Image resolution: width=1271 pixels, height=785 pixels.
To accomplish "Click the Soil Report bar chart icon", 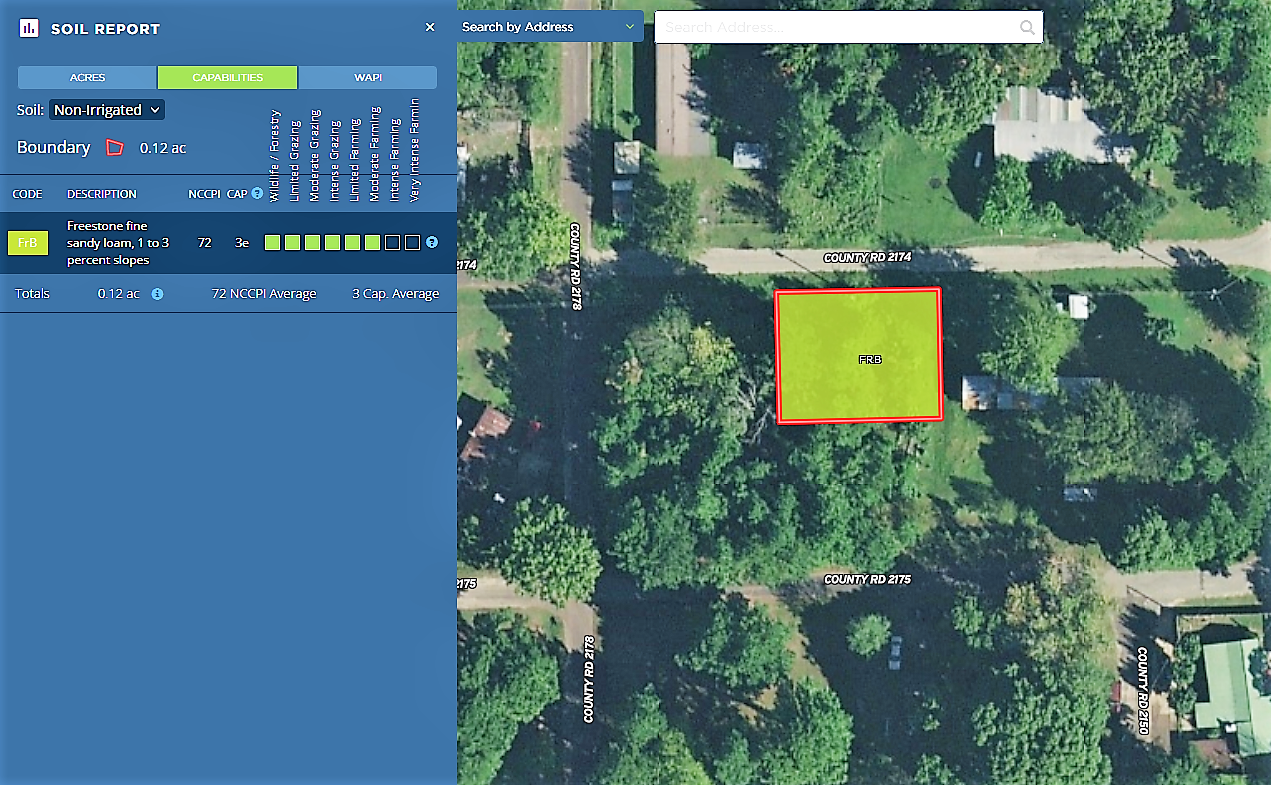I will coord(29,28).
